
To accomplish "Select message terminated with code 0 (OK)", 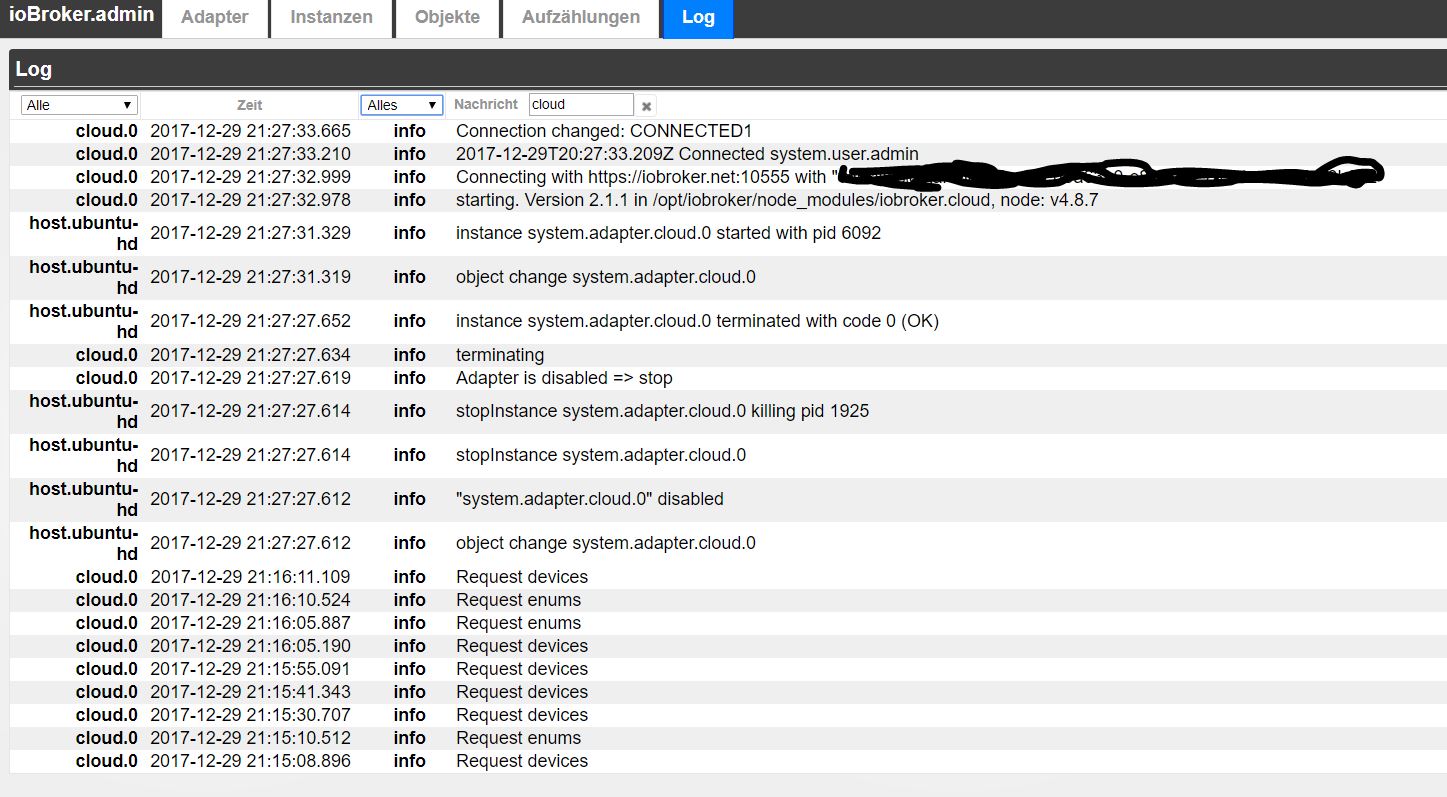I will [x=697, y=321].
